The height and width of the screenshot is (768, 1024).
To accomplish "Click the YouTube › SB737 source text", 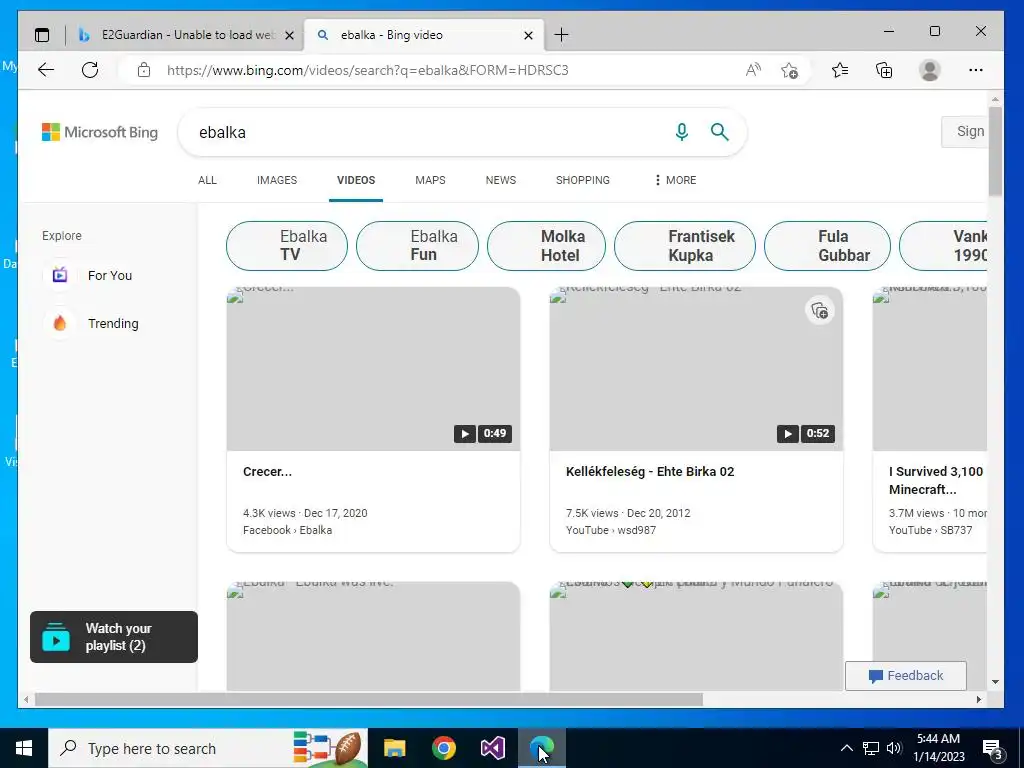I will click(930, 530).
